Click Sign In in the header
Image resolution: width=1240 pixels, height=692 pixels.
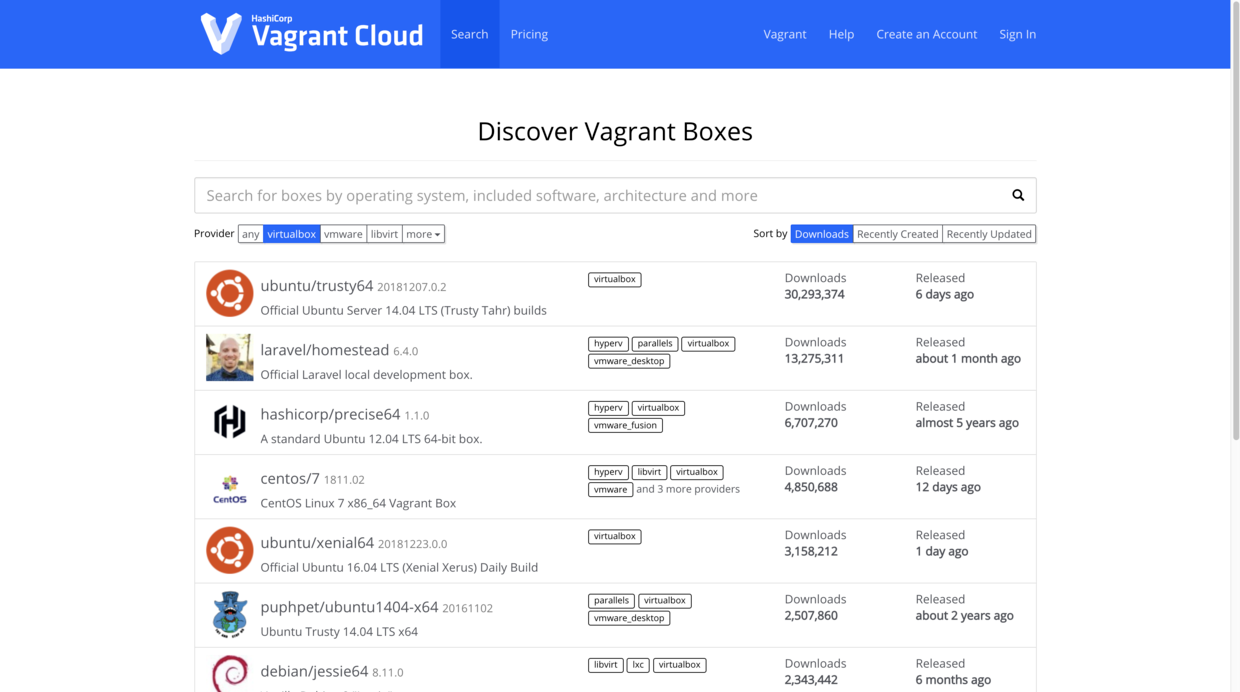1017,34
